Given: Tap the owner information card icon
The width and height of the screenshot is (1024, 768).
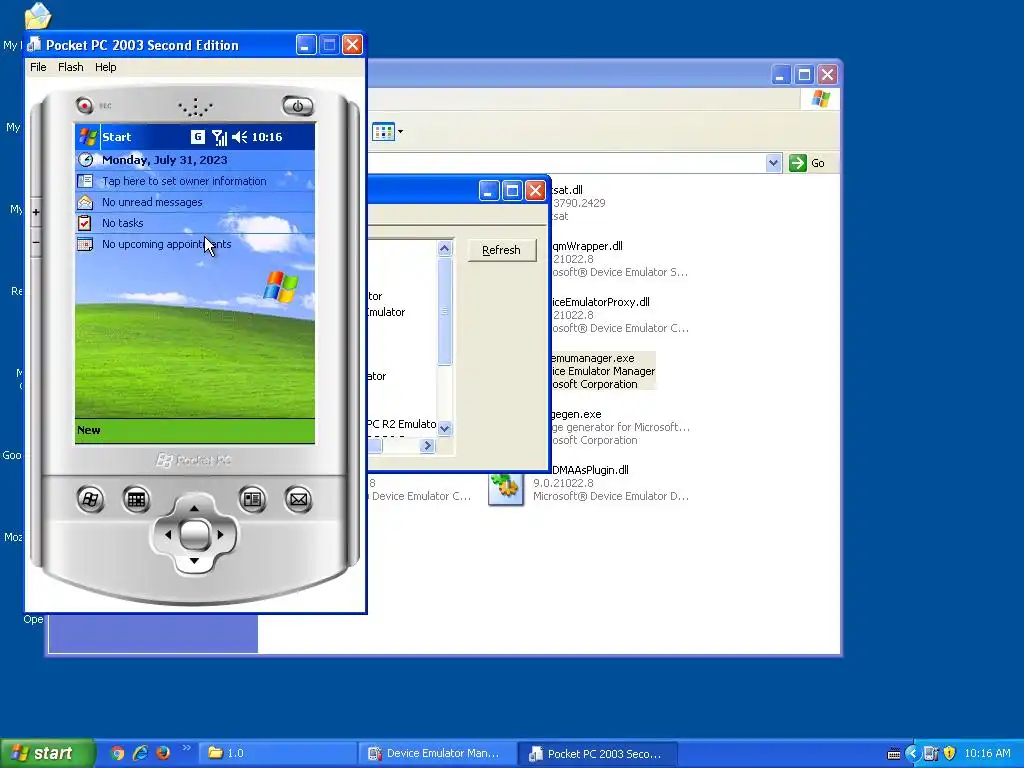Looking at the screenshot, I should [85, 181].
